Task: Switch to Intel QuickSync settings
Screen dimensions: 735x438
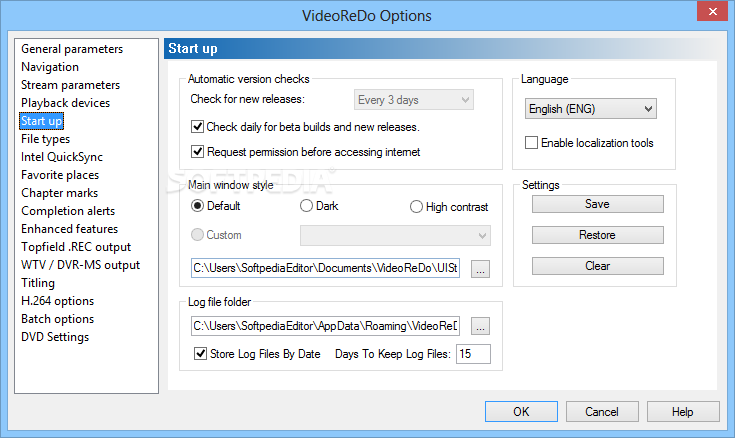Action: 62,157
